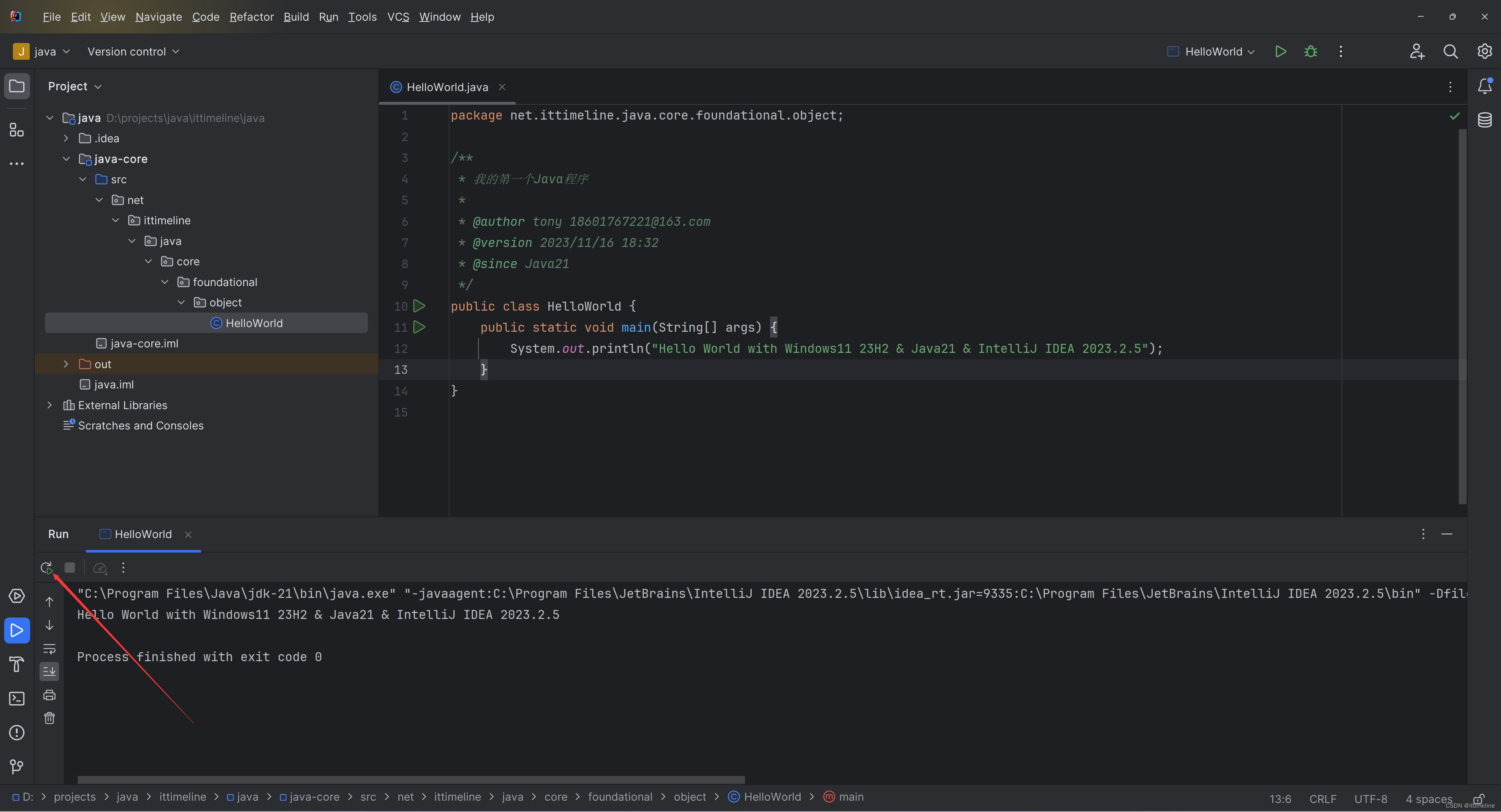Select the VCS menu item
This screenshot has width=1501, height=812.
click(398, 16)
